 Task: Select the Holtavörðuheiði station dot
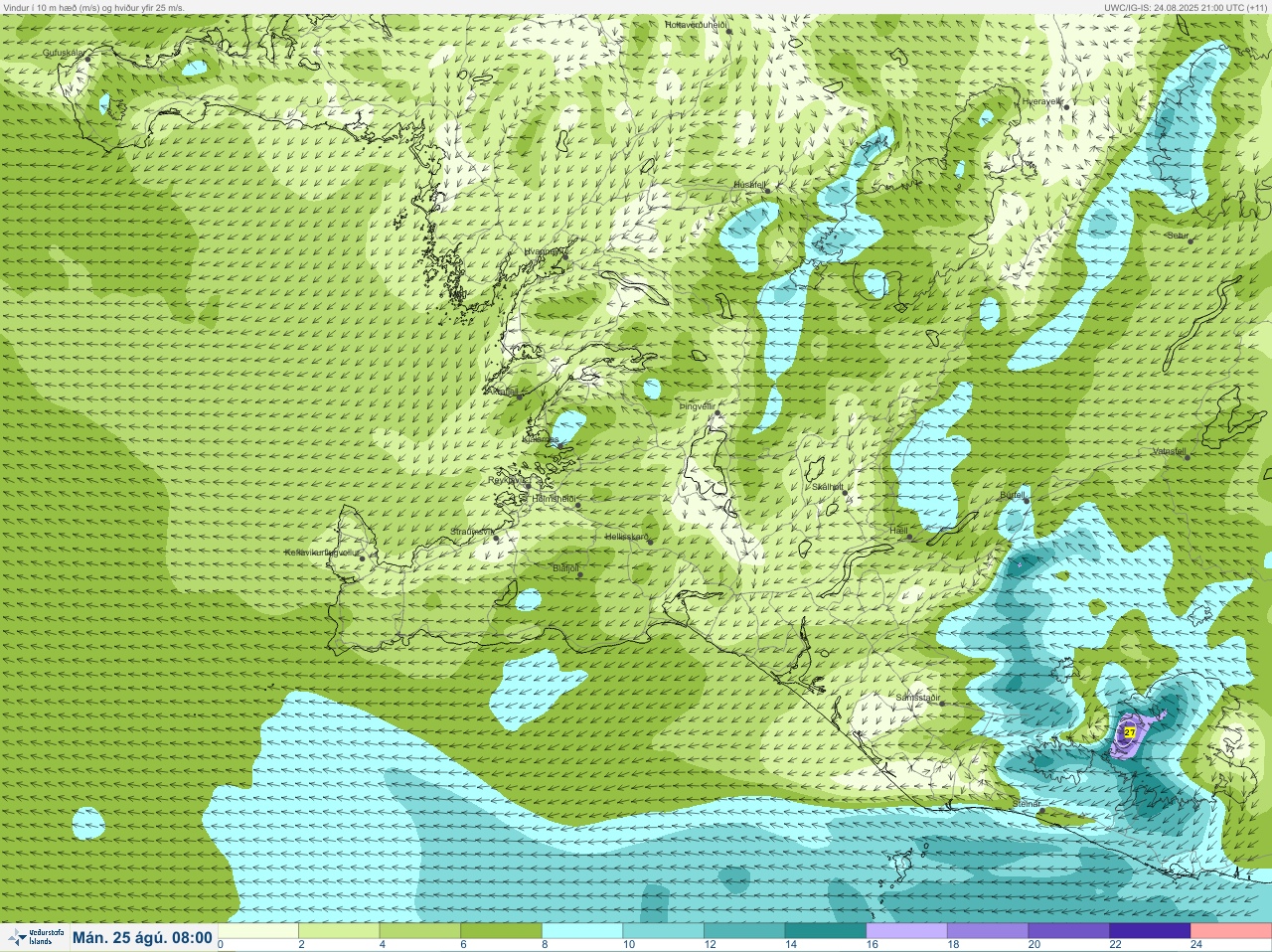[728, 31]
